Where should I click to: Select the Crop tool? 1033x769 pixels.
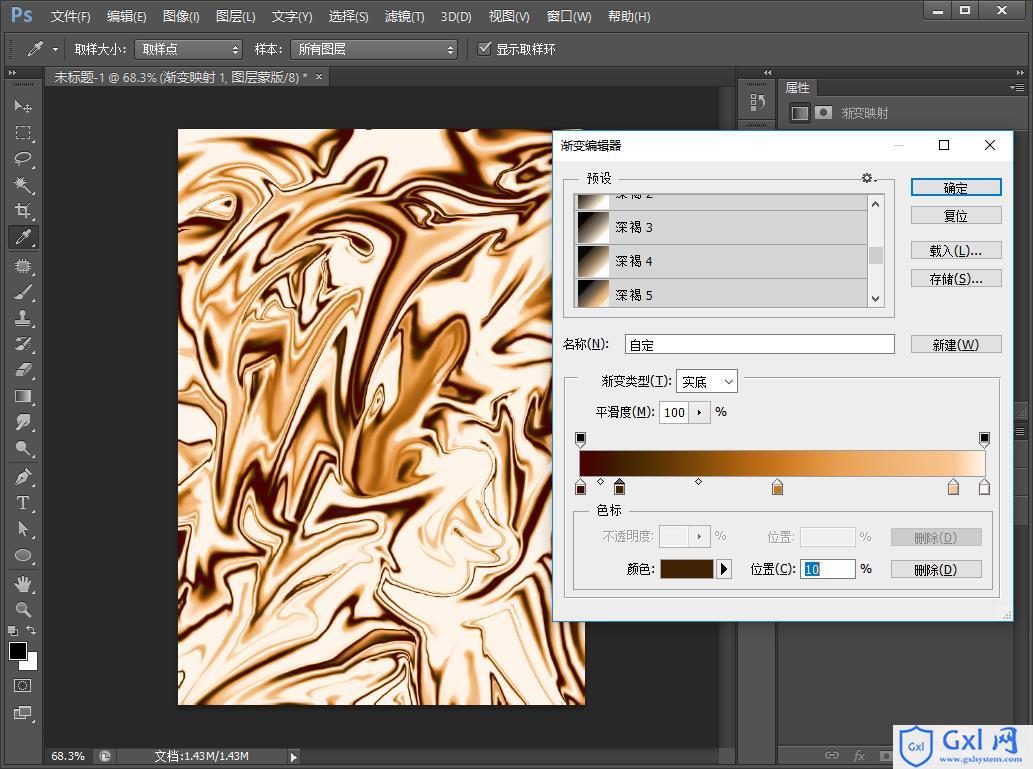[x=22, y=211]
